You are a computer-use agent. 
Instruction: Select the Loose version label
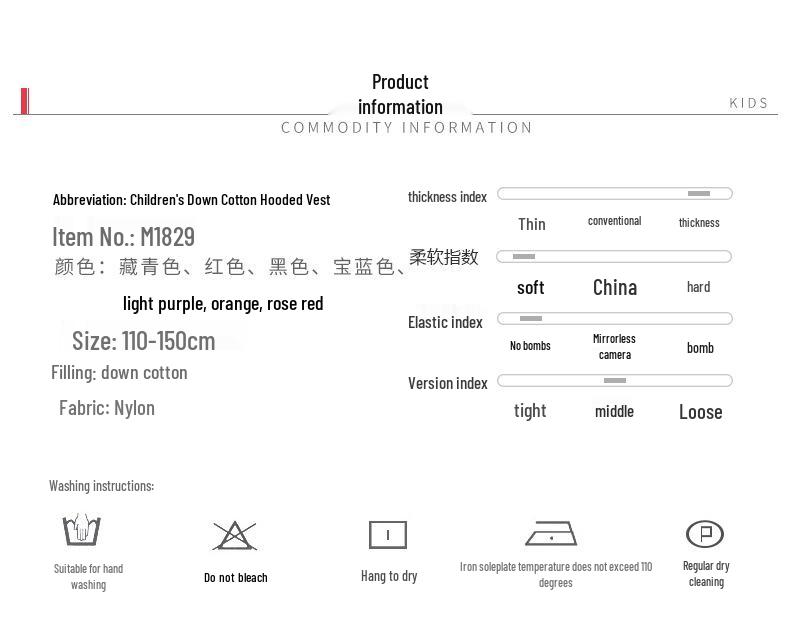coord(700,412)
